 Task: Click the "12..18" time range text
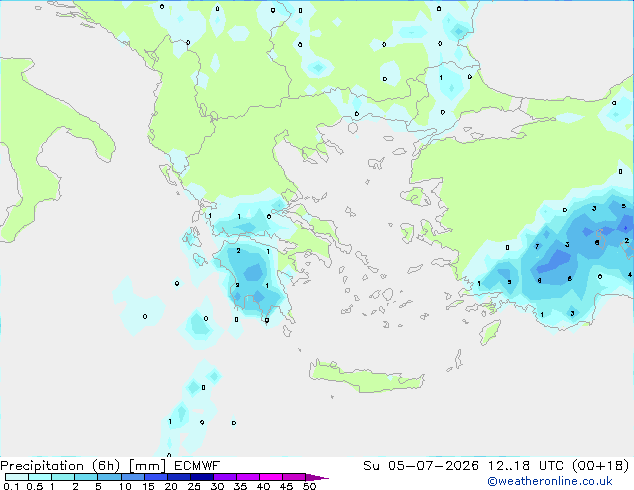click(x=509, y=466)
